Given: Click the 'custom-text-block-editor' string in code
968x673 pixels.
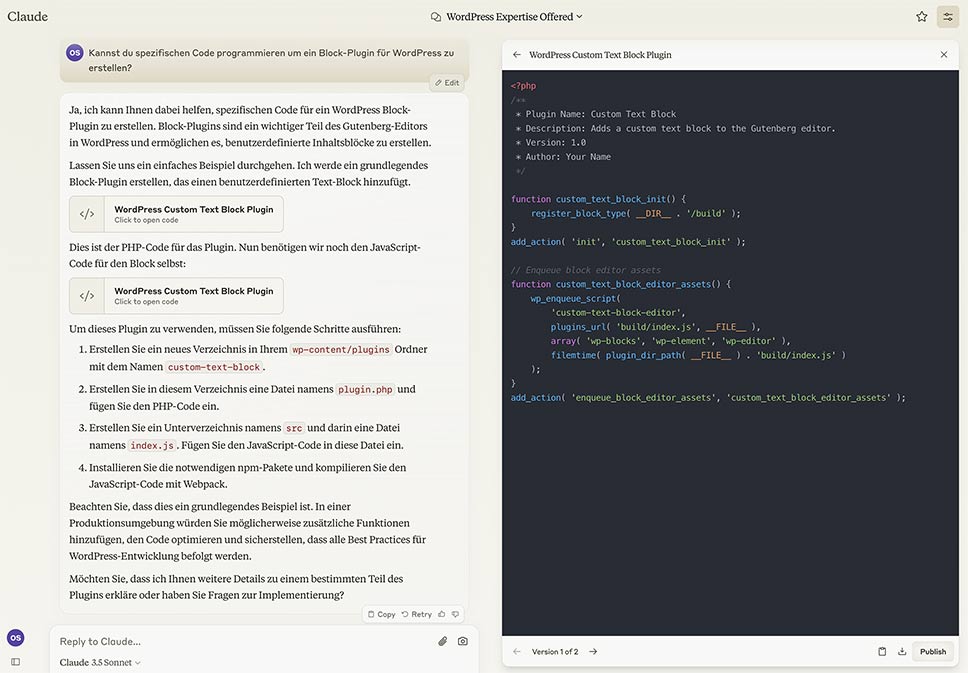Looking at the screenshot, I should pos(618,312).
